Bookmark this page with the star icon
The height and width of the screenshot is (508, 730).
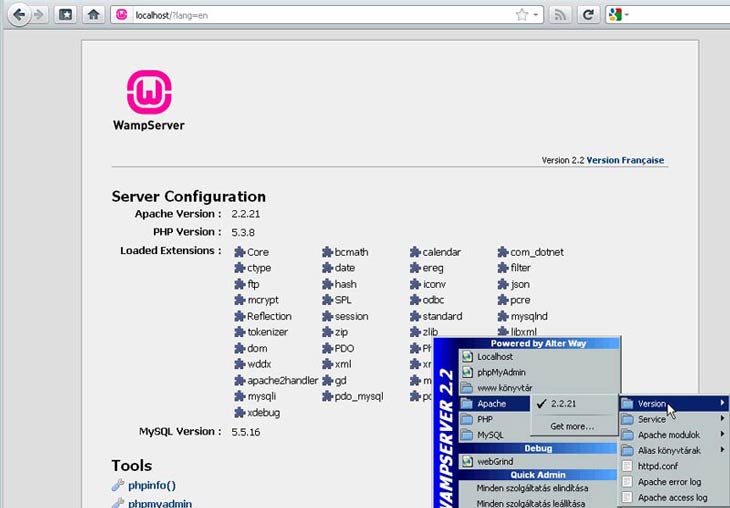(521, 15)
